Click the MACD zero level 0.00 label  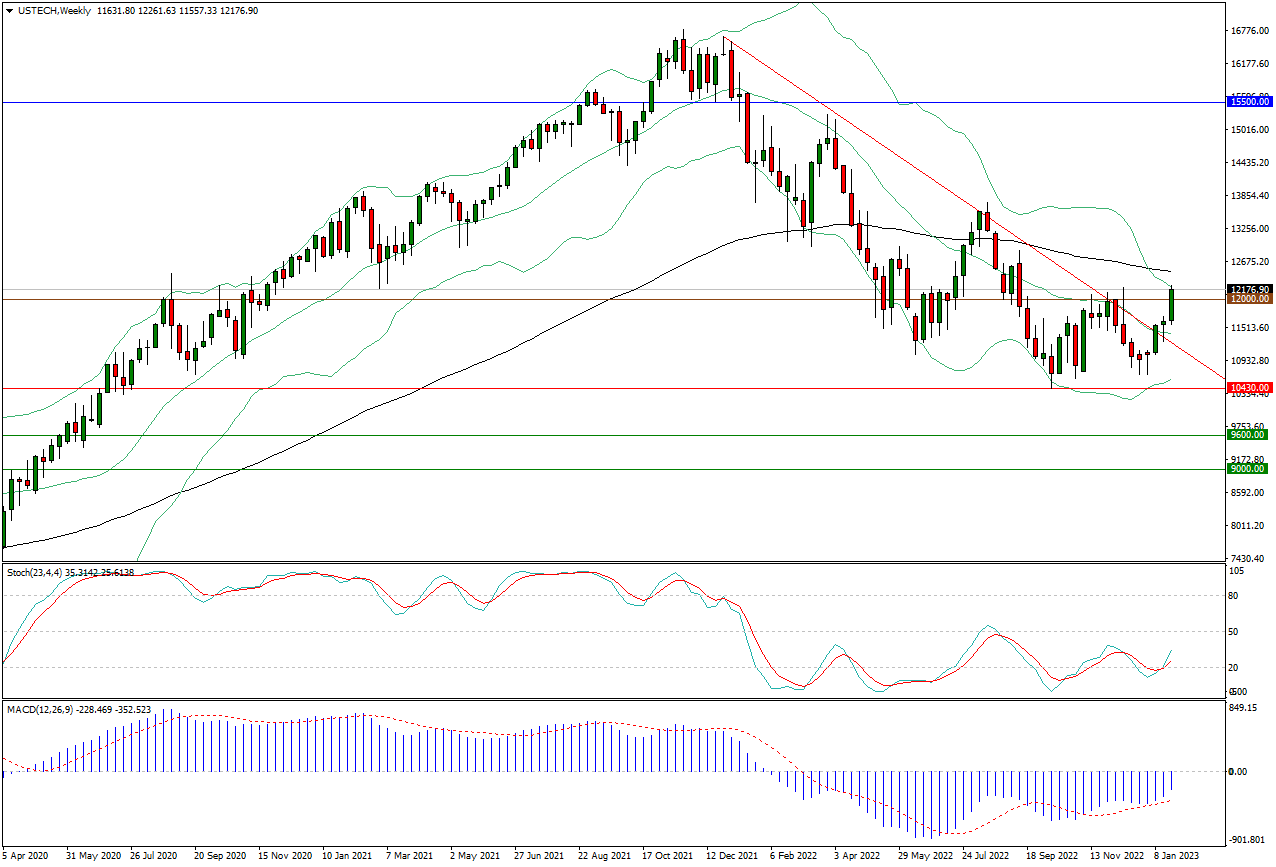(1237, 771)
